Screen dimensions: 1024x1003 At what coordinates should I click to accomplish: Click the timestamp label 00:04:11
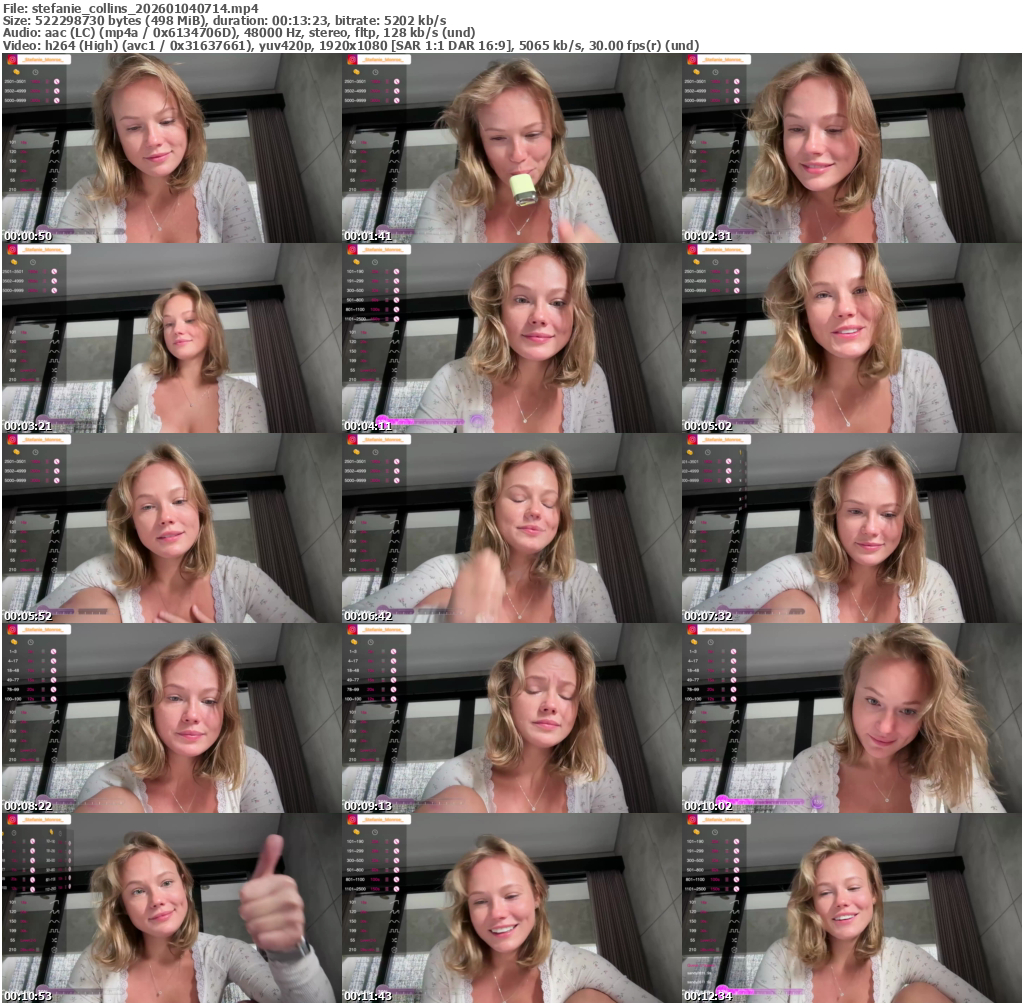click(x=368, y=426)
